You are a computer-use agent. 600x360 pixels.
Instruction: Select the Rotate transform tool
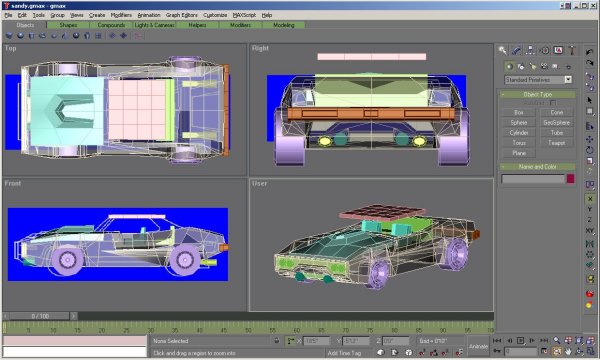(x=590, y=150)
